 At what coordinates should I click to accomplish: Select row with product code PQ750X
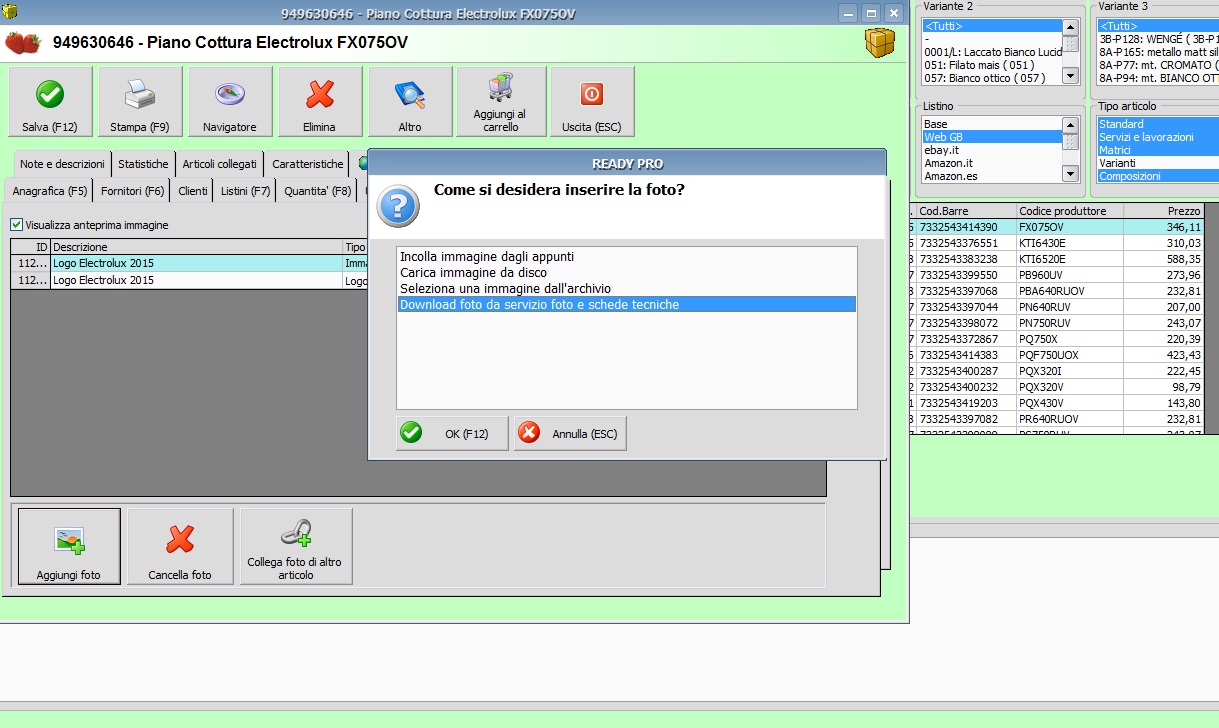tap(1056, 339)
